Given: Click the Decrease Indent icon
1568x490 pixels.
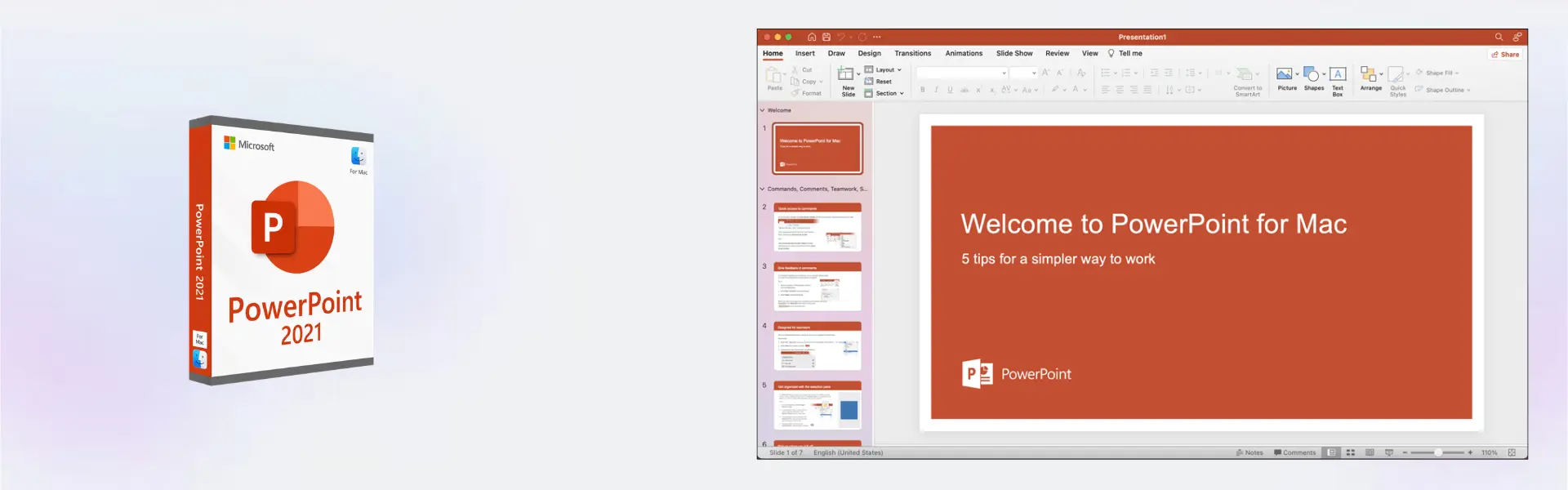Looking at the screenshot, I should [x=1154, y=73].
